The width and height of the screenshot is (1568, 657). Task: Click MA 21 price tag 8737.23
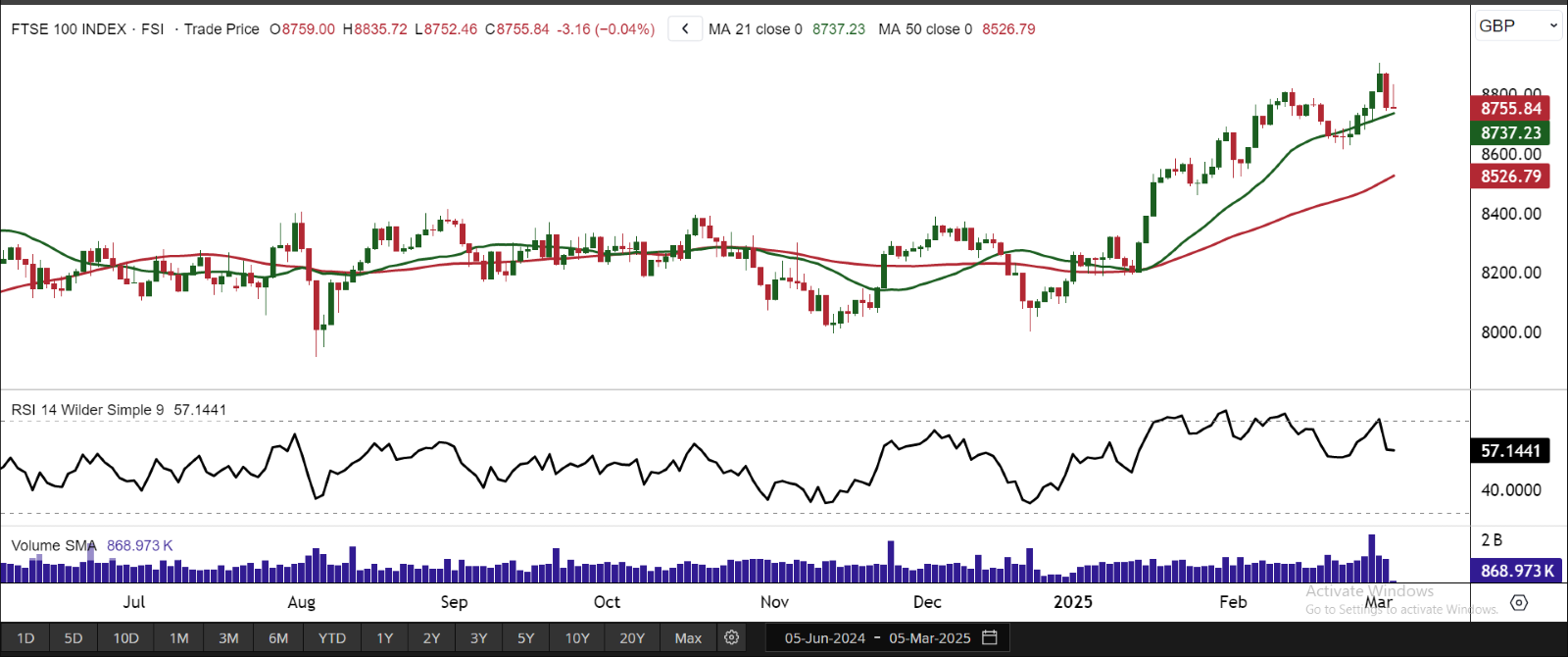1510,132
